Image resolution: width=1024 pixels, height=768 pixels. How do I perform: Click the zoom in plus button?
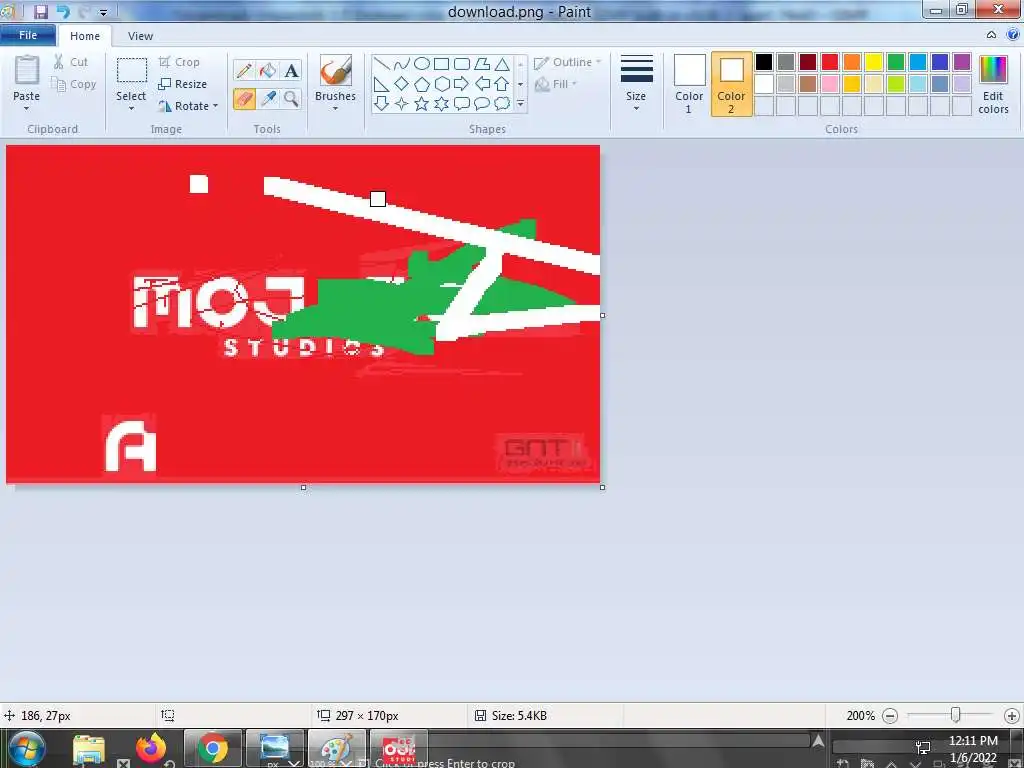click(x=1012, y=716)
